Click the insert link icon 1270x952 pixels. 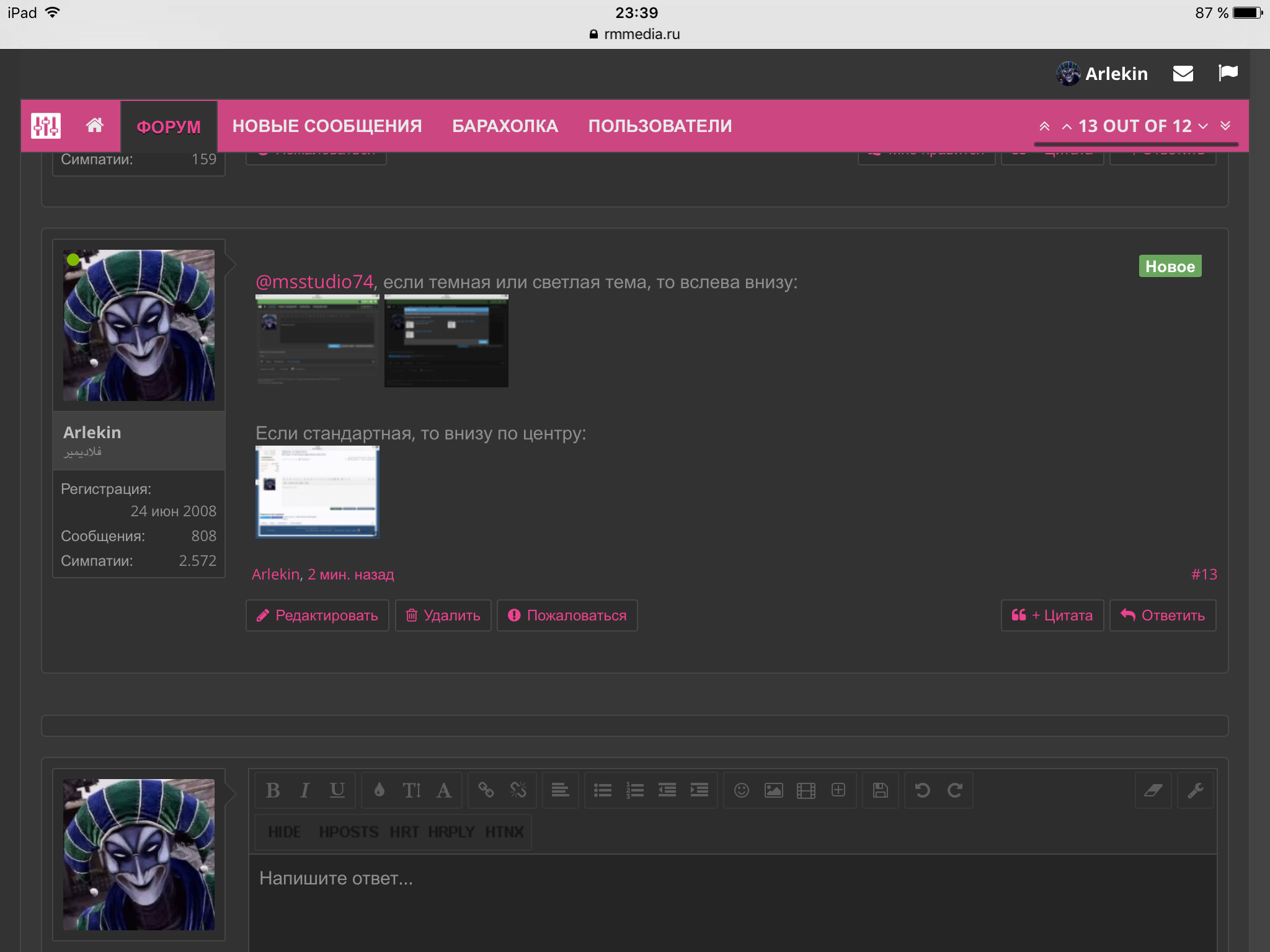[486, 790]
